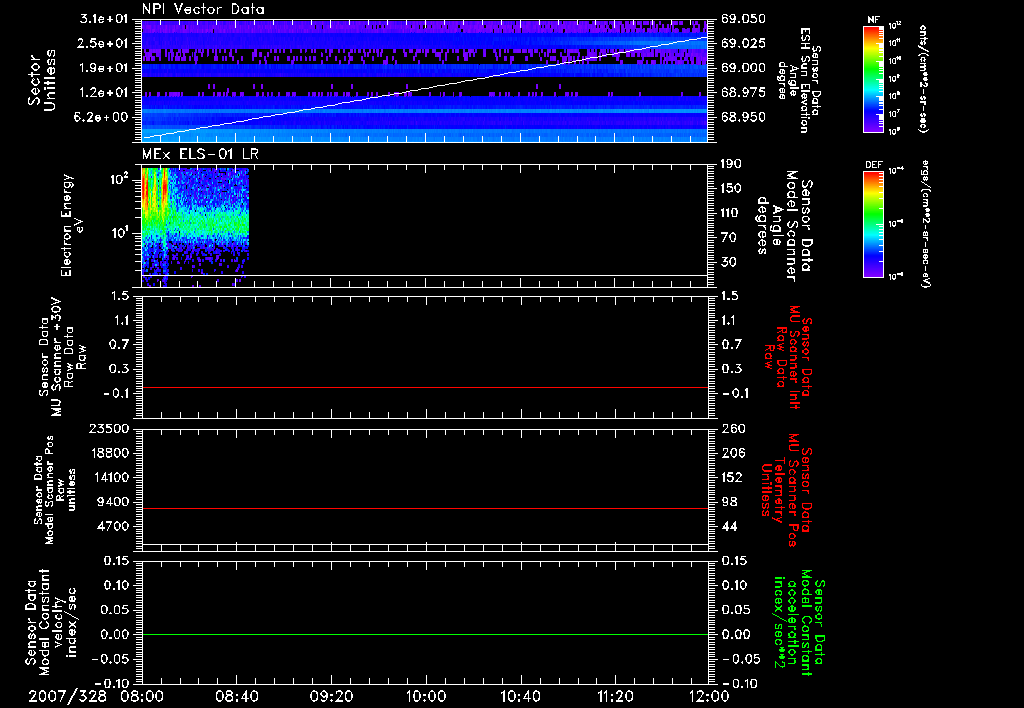Click the 'Model Scanner Pos Raw unitless' axis title
The image size is (1024, 708).
[x=55, y=490]
